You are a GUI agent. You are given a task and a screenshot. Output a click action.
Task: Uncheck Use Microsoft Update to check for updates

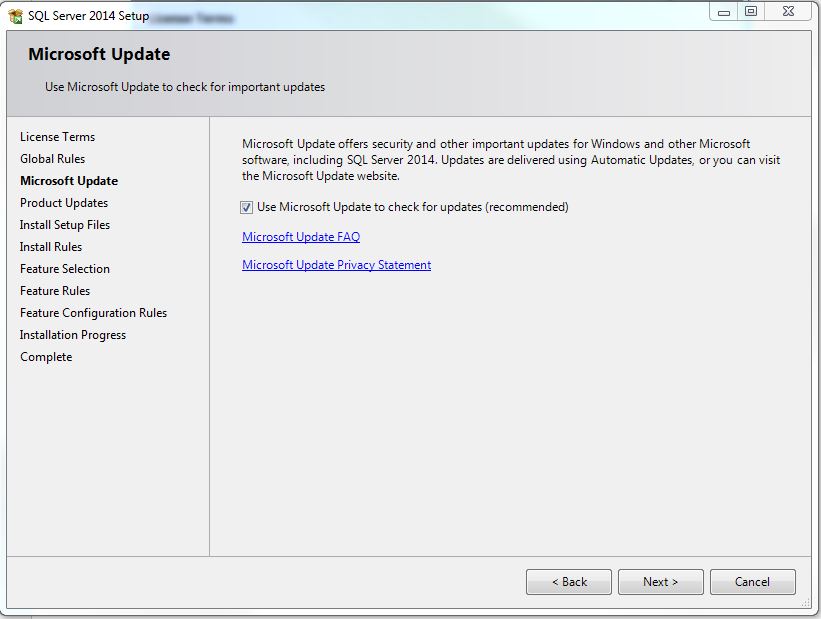click(246, 207)
